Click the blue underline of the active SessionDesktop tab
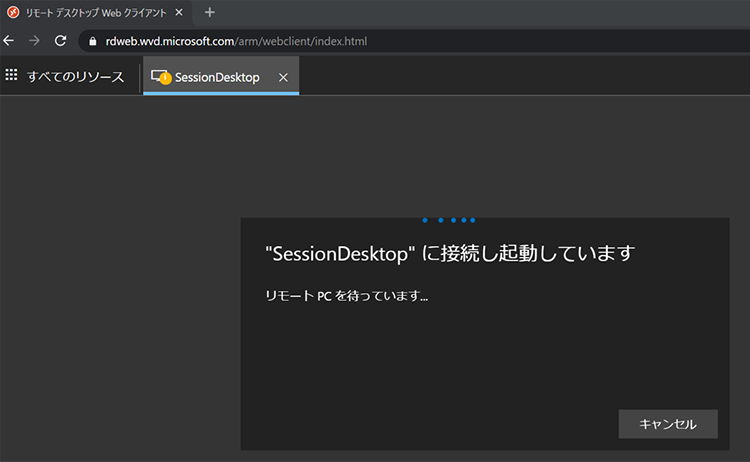This screenshot has height=462, width=750. (x=221, y=93)
